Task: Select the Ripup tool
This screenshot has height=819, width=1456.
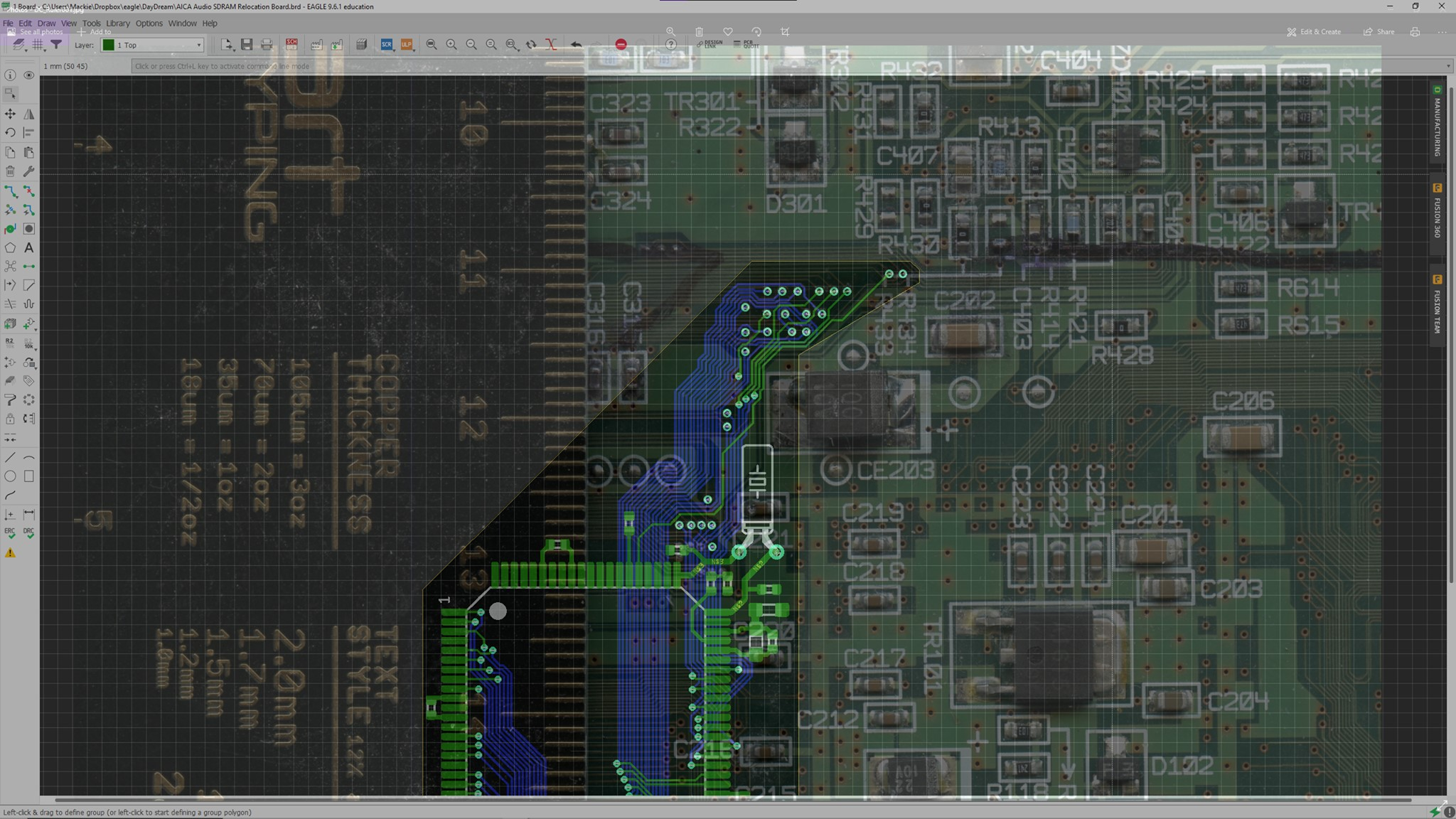Action: 29,191
